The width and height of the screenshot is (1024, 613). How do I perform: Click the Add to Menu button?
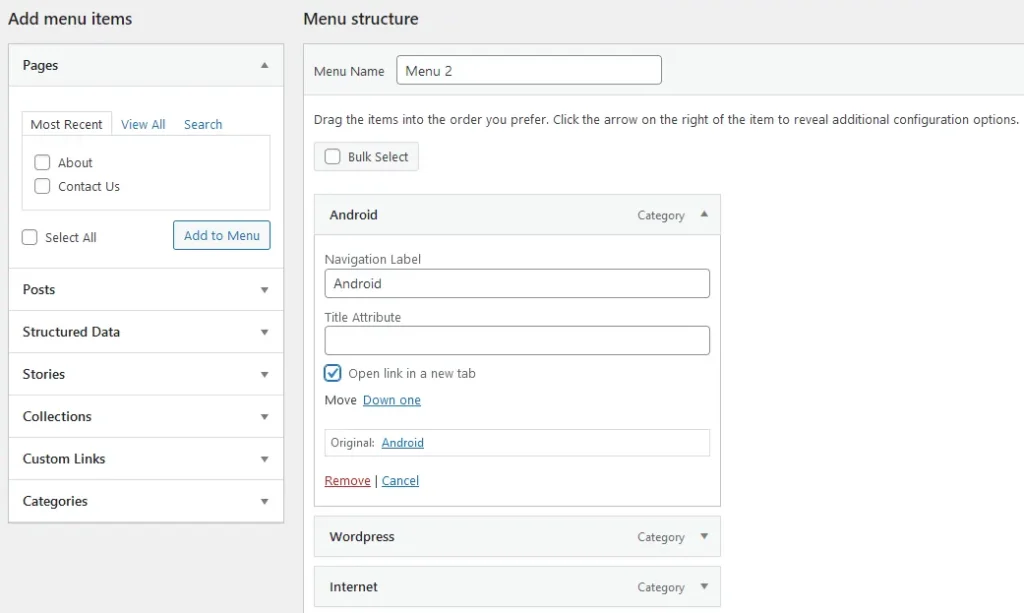tap(221, 235)
